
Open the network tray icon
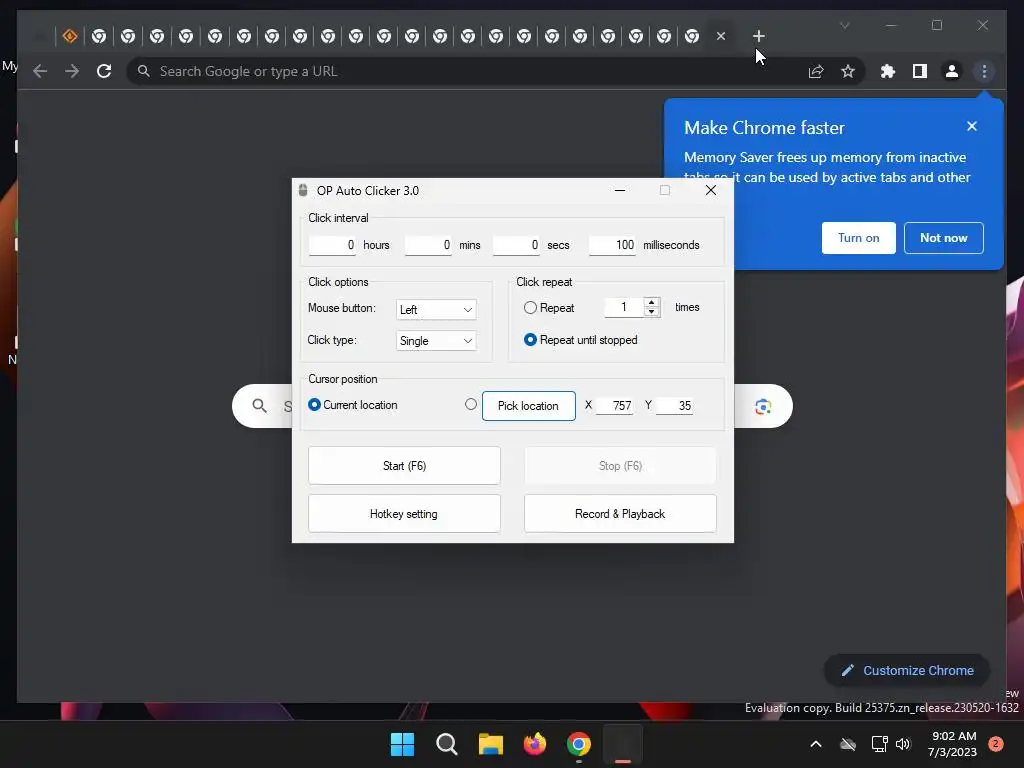(x=879, y=744)
